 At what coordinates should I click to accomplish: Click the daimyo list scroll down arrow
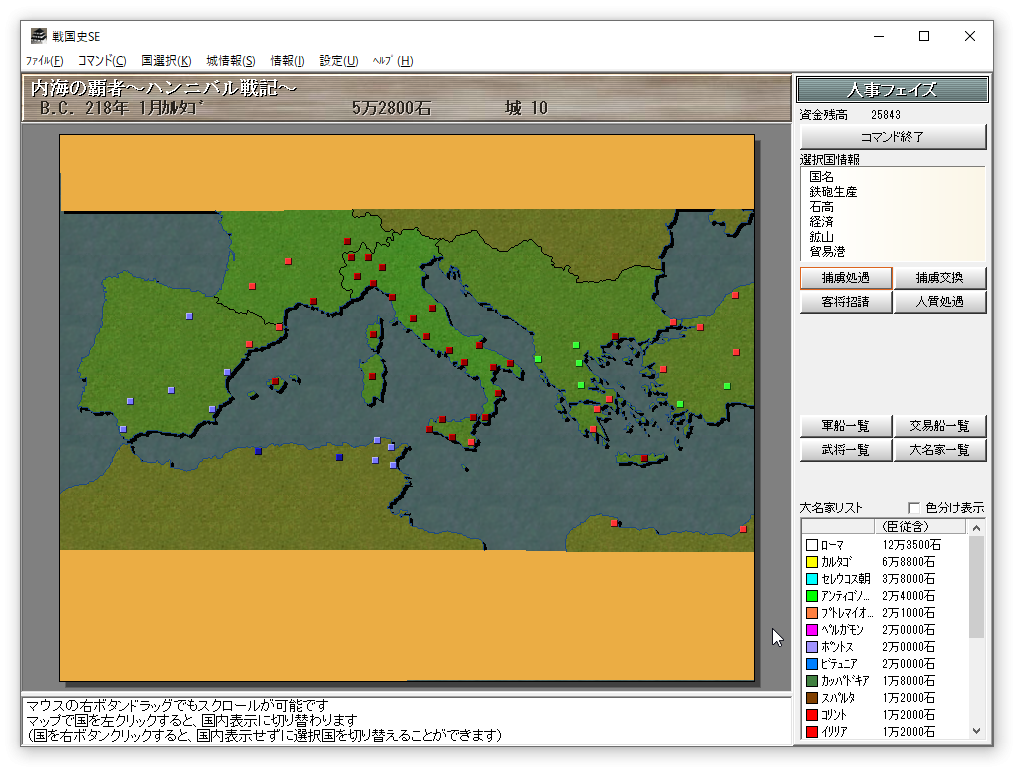(976, 731)
